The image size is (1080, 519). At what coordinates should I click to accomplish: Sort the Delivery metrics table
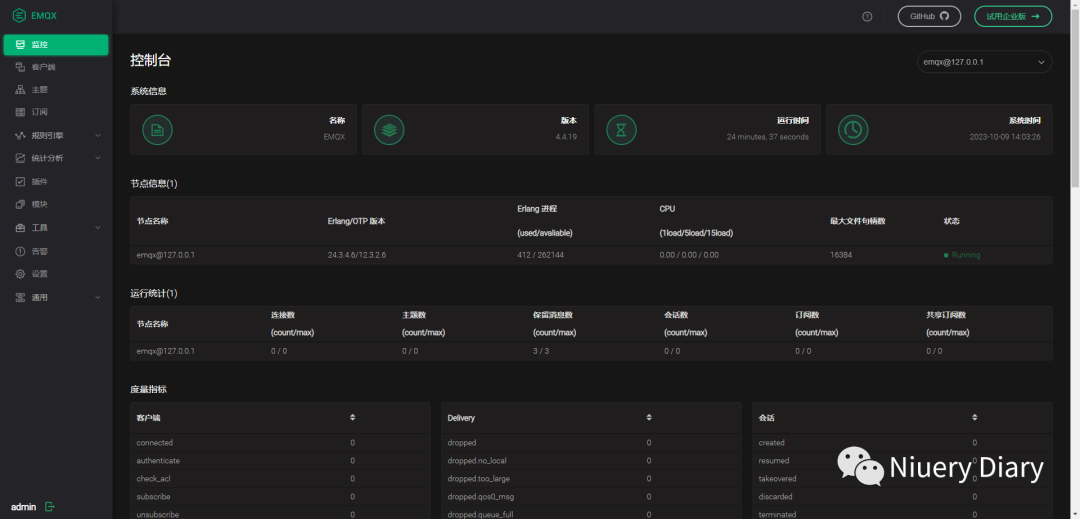pyautogui.click(x=649, y=418)
